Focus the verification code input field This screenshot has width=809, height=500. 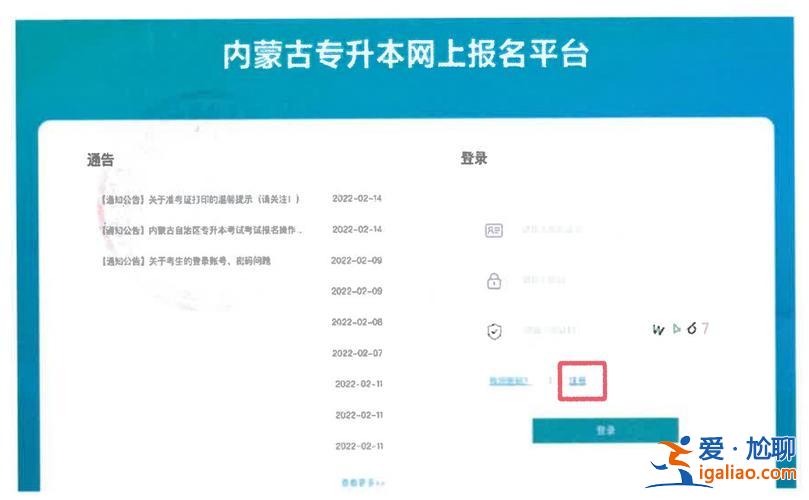click(x=549, y=329)
